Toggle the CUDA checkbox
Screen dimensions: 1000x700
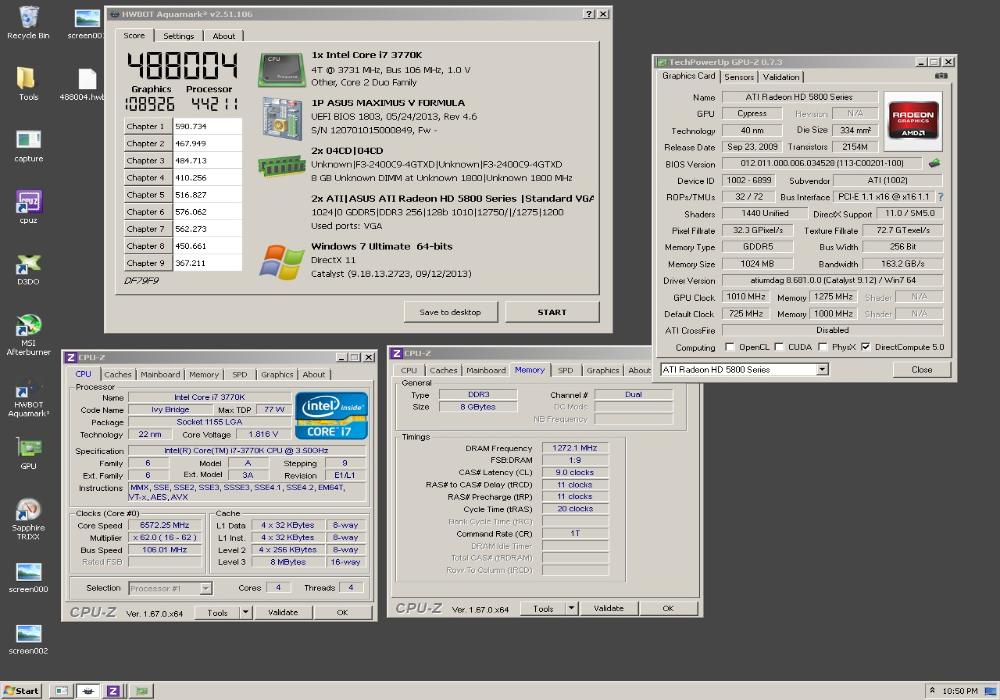pos(779,347)
